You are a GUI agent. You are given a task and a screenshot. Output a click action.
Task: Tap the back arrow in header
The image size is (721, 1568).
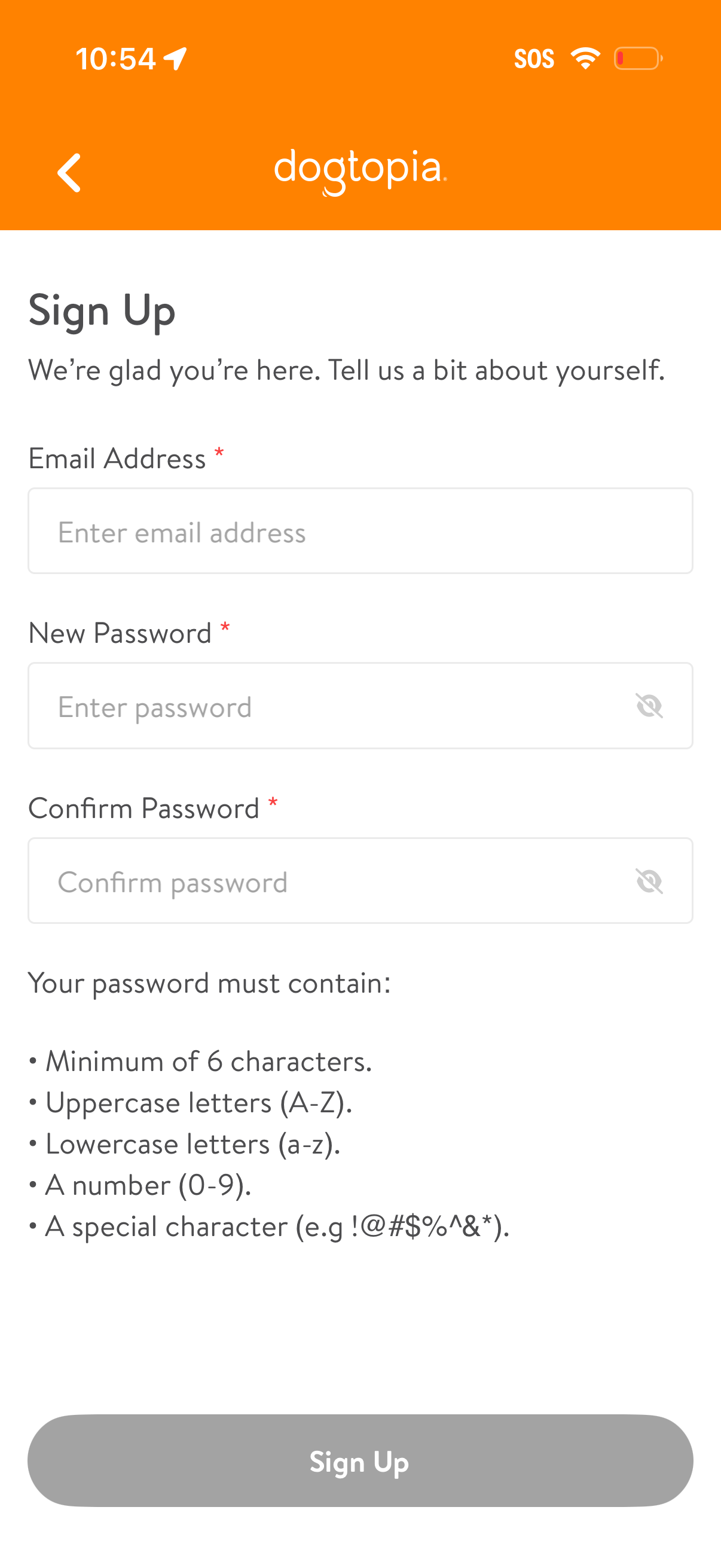[x=69, y=172]
